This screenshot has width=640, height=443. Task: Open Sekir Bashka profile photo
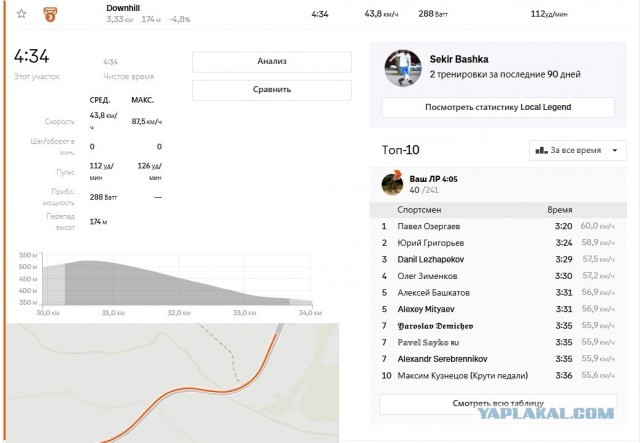point(403,68)
